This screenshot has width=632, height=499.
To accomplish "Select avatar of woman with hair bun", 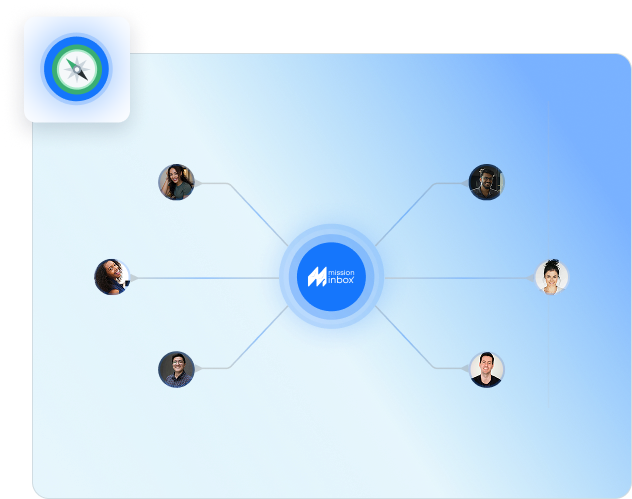I will point(552,277).
